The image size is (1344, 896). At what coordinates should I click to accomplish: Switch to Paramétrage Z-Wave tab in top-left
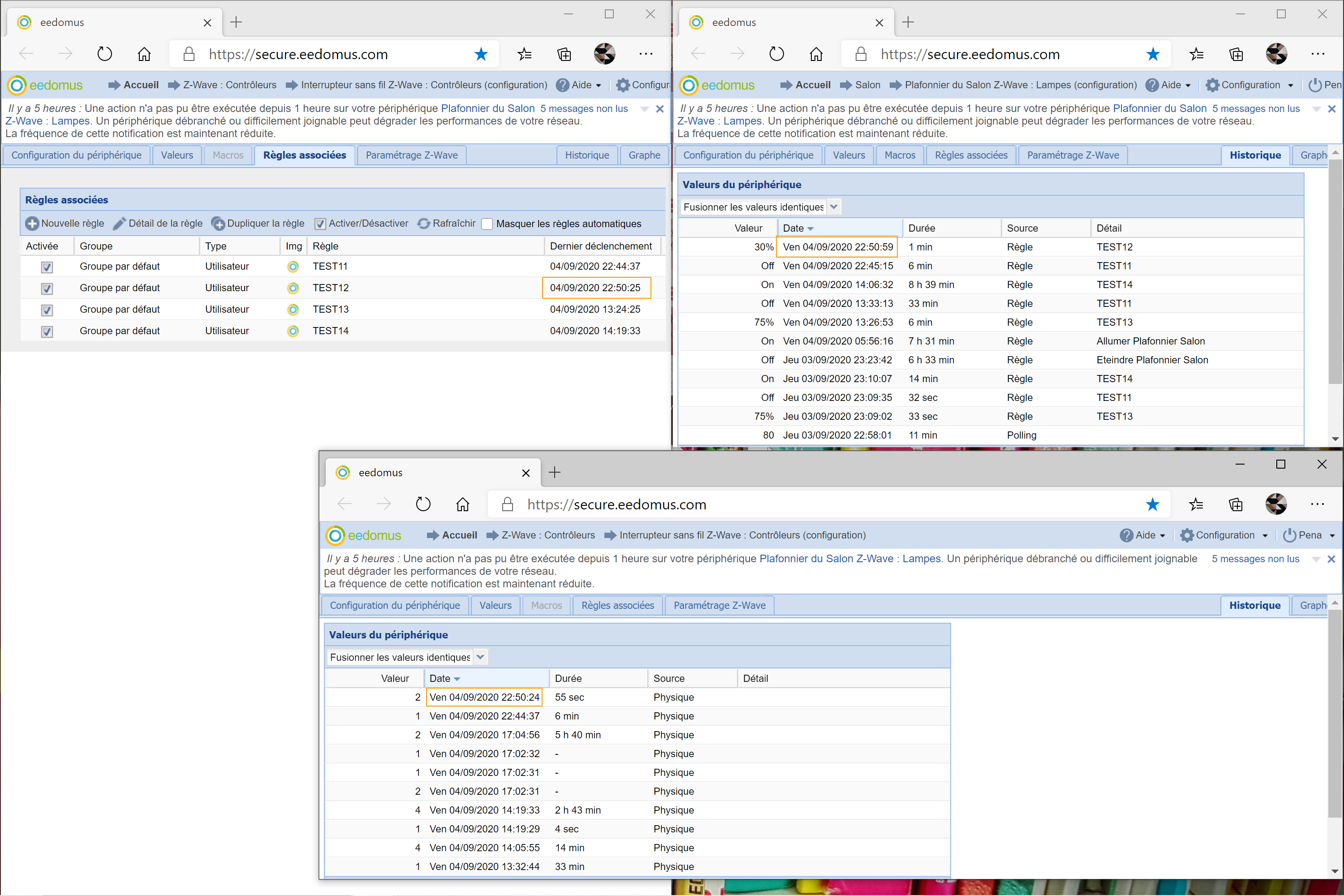tap(411, 155)
